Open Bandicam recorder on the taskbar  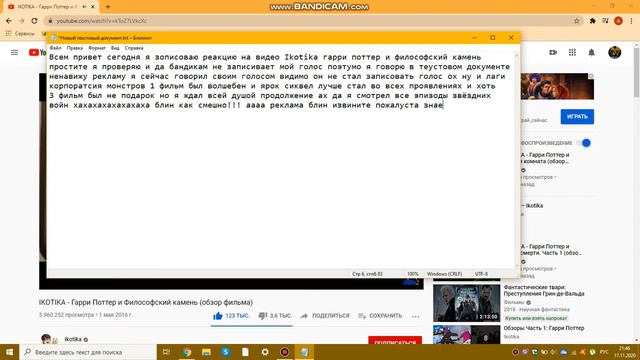[284, 352]
